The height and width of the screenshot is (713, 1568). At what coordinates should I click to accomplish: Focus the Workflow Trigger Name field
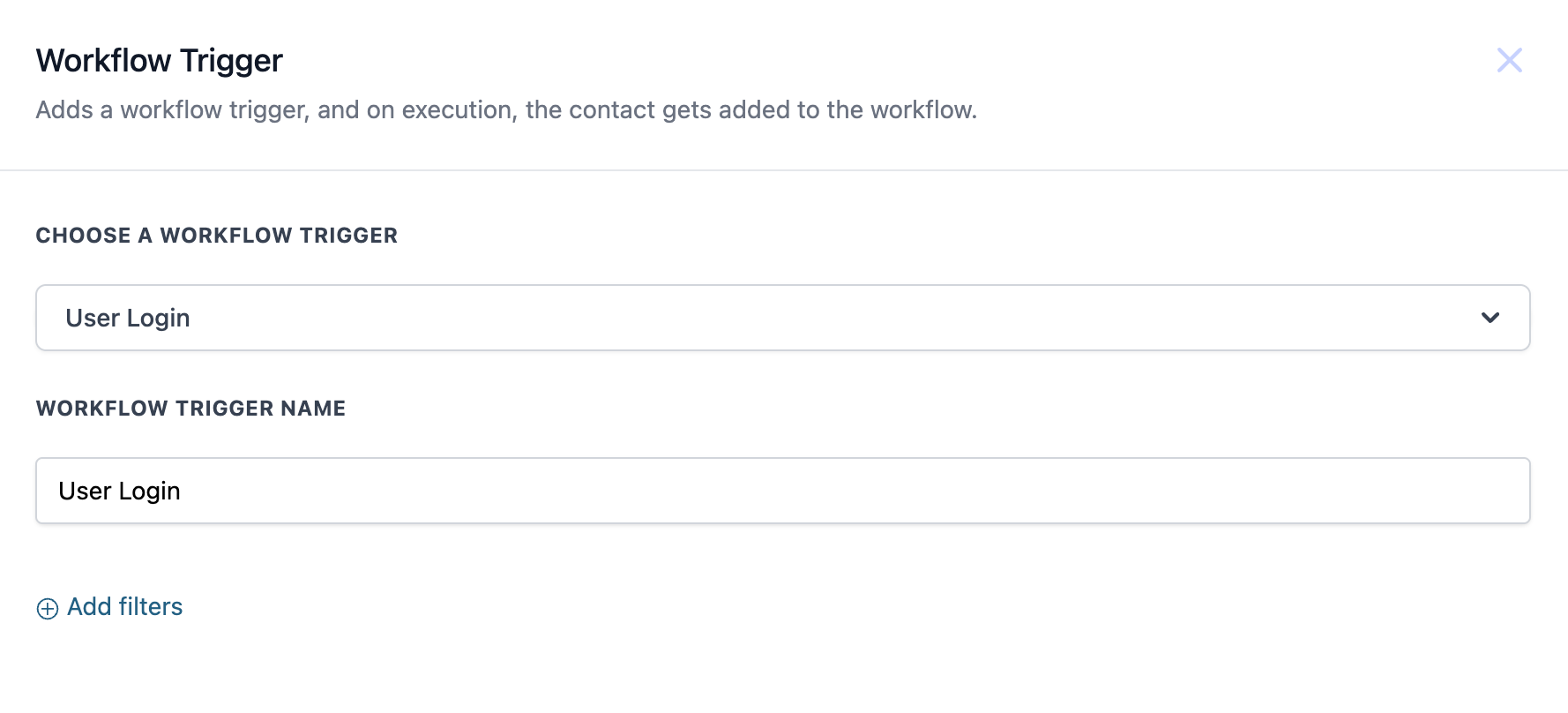(783, 491)
